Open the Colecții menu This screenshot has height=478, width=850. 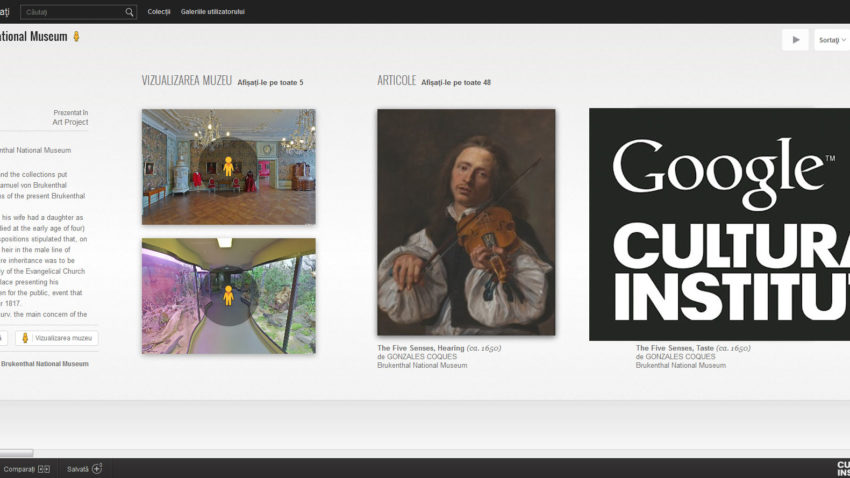pos(159,12)
